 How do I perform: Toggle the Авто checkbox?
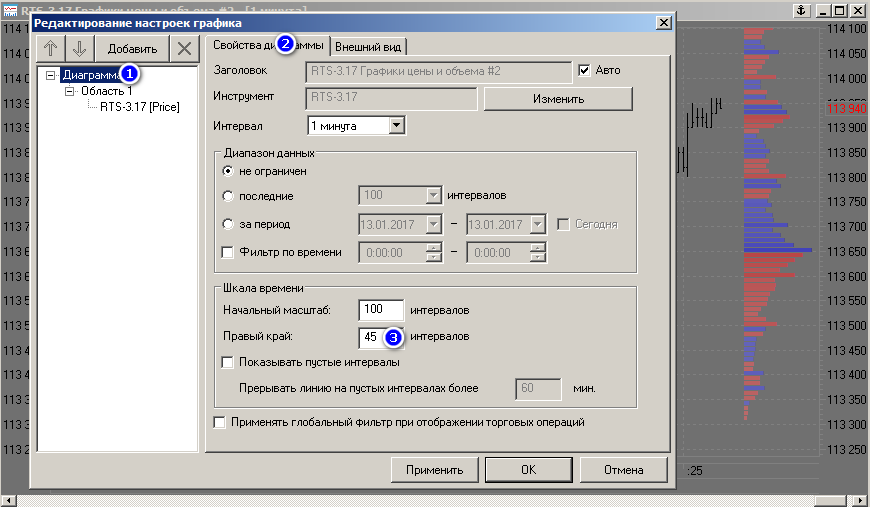pos(585,71)
